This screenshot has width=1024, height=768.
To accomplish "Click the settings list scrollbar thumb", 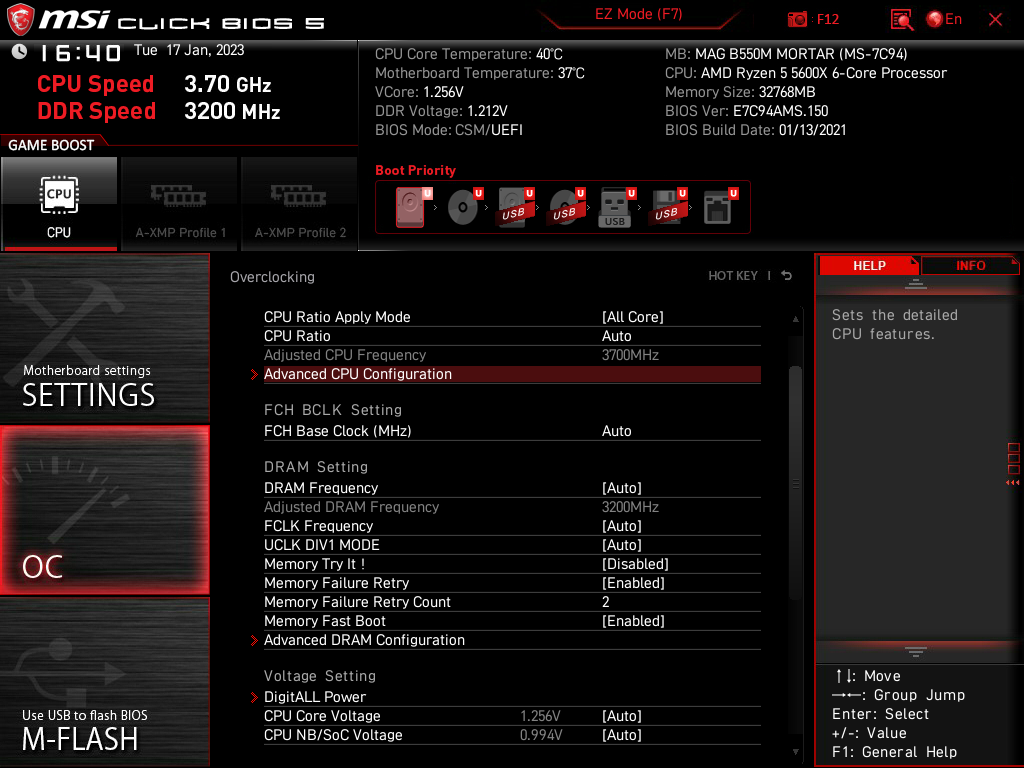I will [x=795, y=483].
